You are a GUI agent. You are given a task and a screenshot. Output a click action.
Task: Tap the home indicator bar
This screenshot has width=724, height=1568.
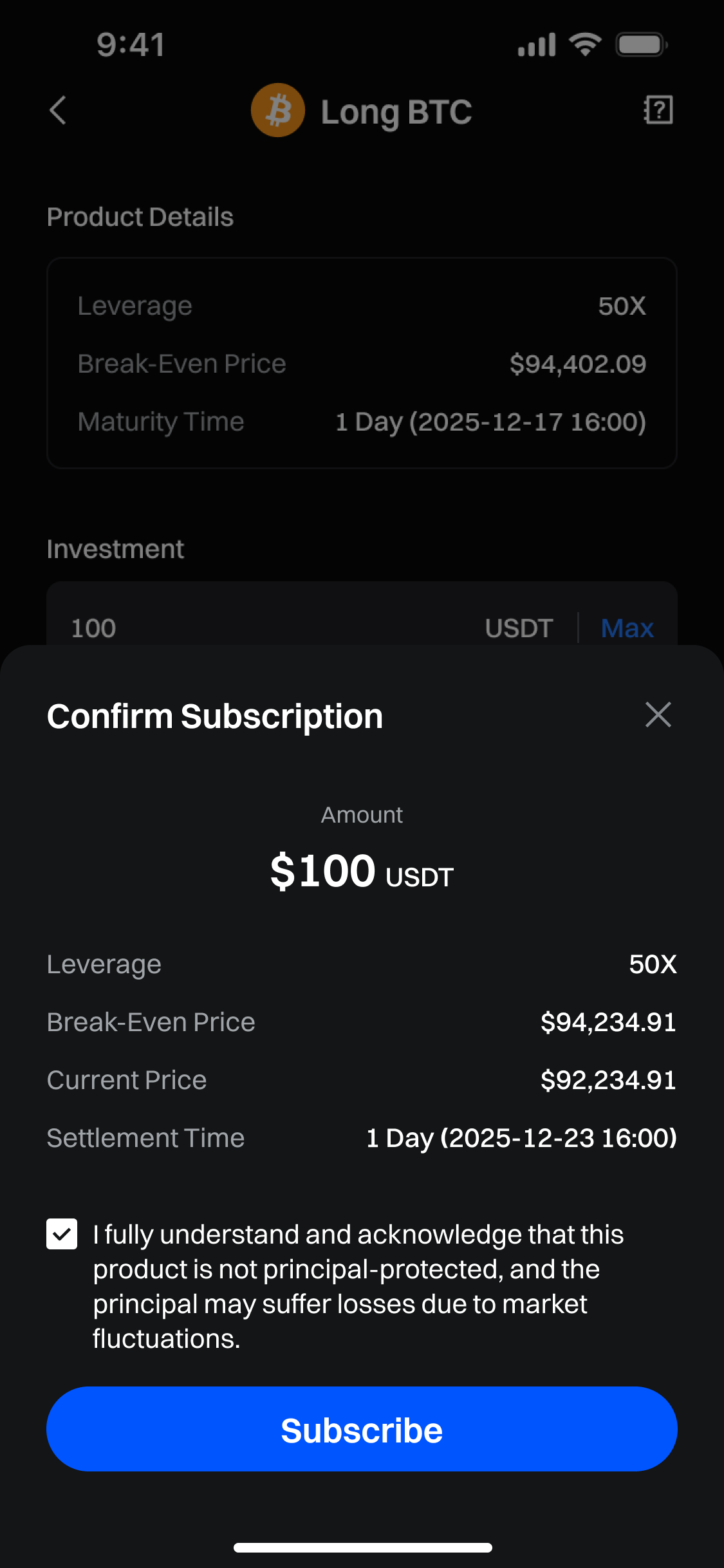pyautogui.click(x=362, y=1547)
